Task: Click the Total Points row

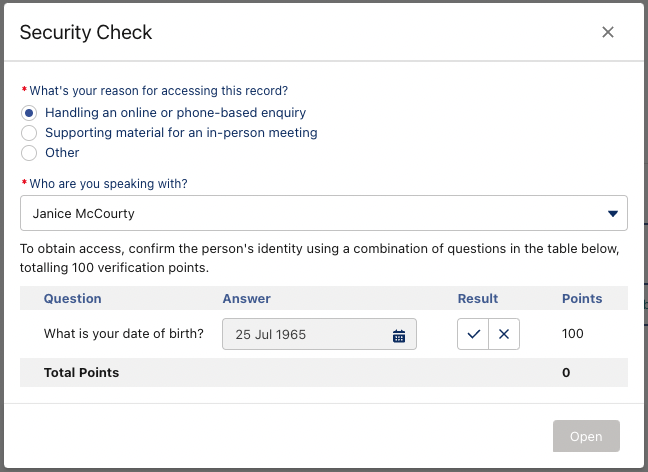Action: point(324,372)
